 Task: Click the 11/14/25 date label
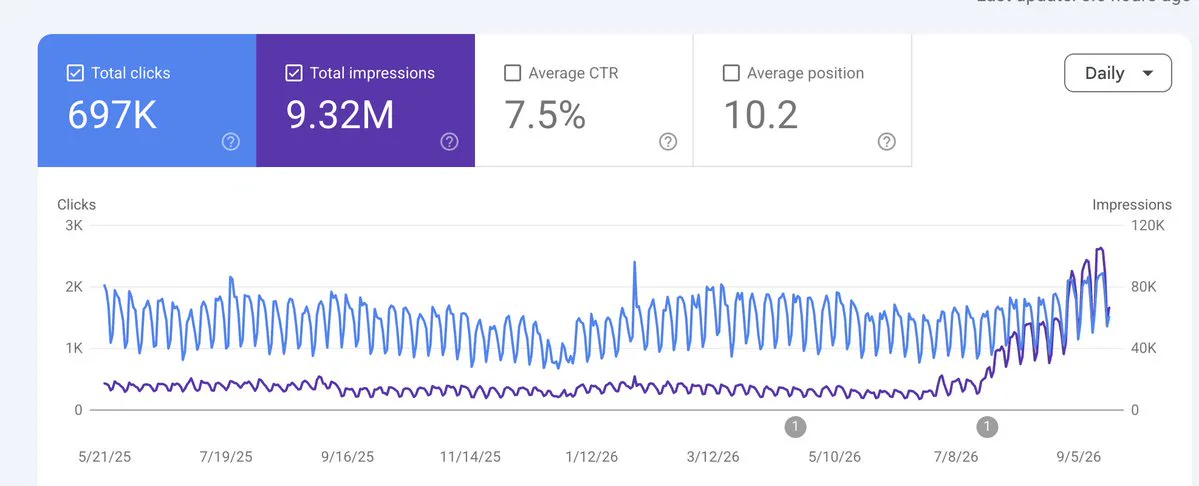470,457
